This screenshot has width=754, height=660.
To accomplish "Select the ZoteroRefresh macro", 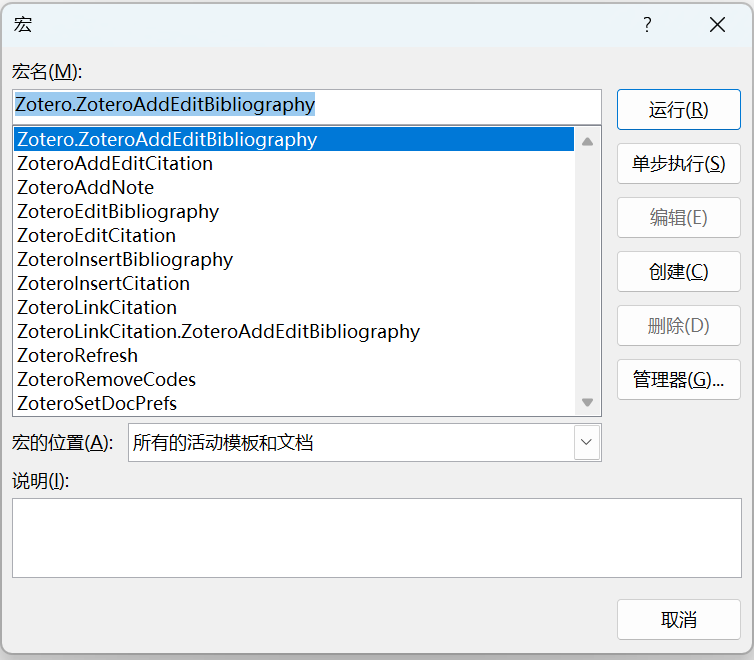I will point(294,356).
